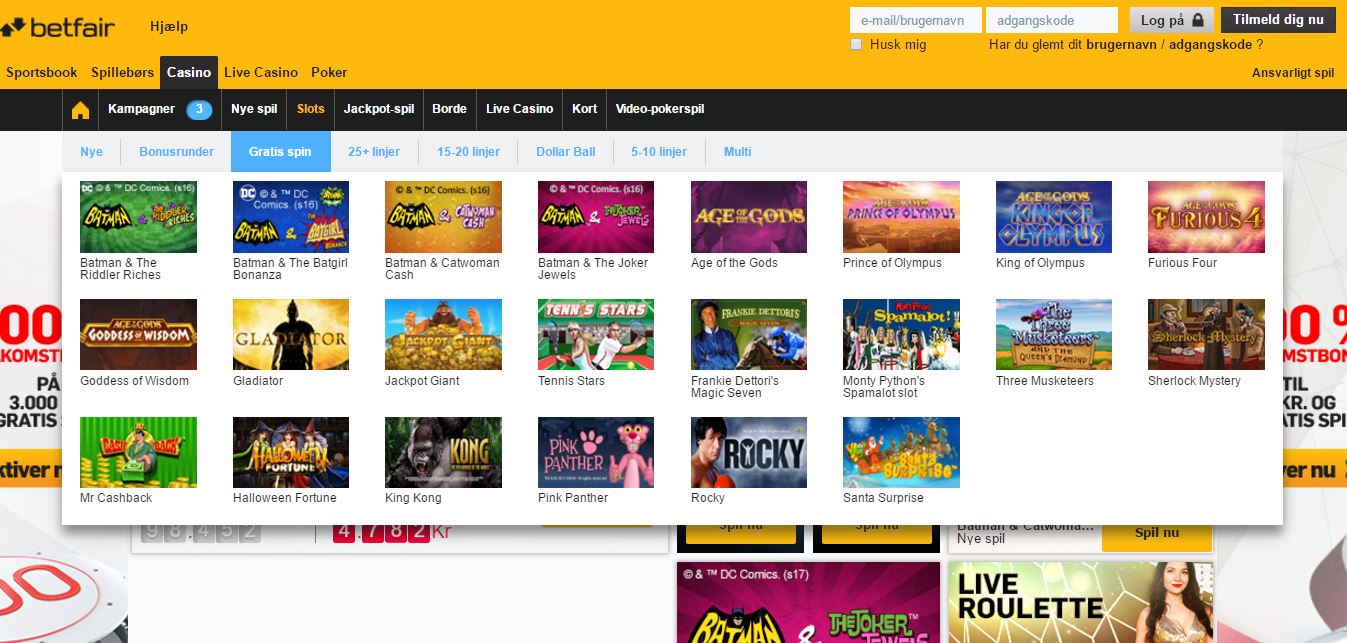Select the Rocky slot thumbnail

(x=748, y=452)
